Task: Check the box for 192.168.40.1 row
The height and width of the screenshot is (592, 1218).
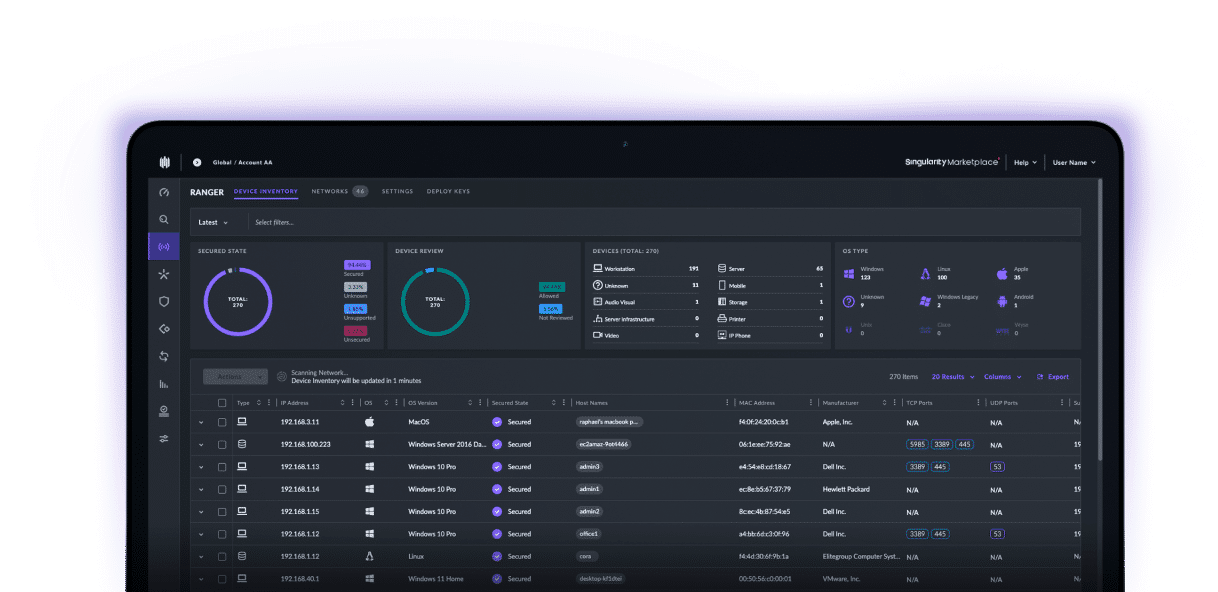Action: click(222, 578)
